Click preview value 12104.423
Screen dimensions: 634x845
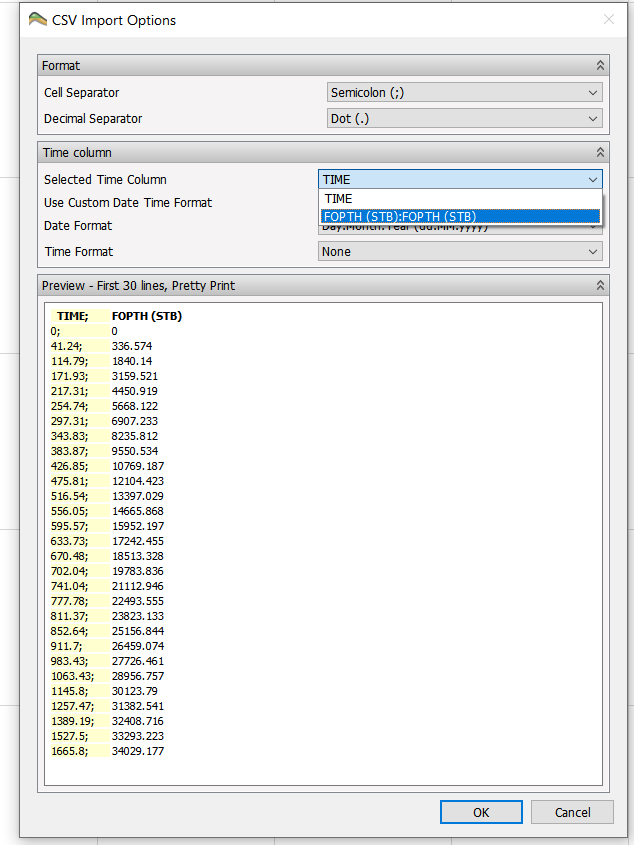138,481
